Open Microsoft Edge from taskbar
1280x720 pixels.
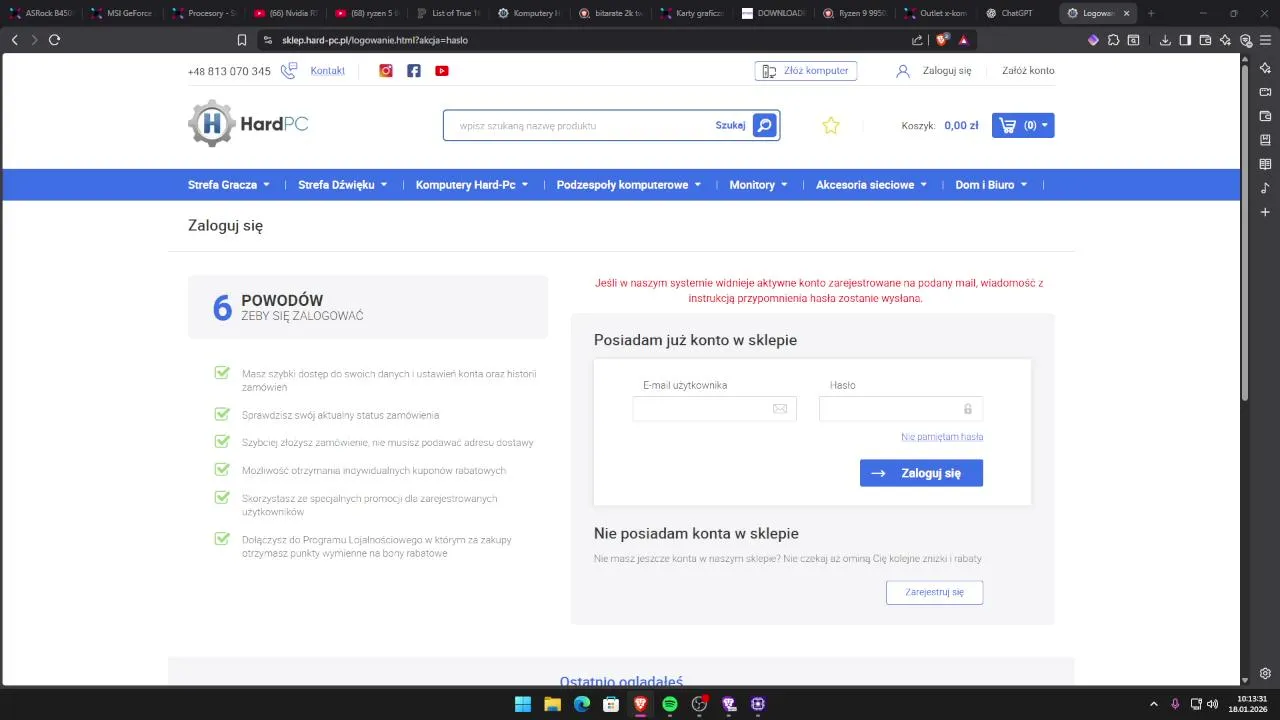582,704
